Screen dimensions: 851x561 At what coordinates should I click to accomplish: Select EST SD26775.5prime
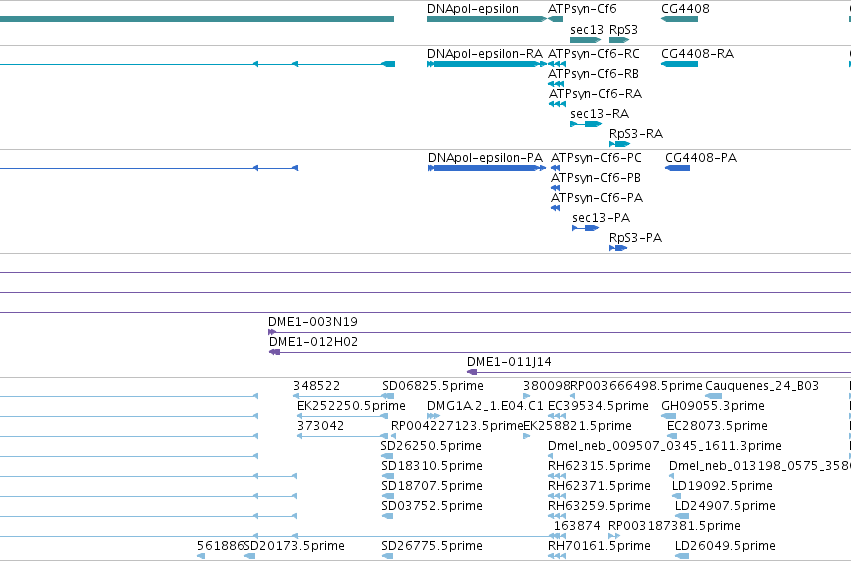tap(431, 546)
